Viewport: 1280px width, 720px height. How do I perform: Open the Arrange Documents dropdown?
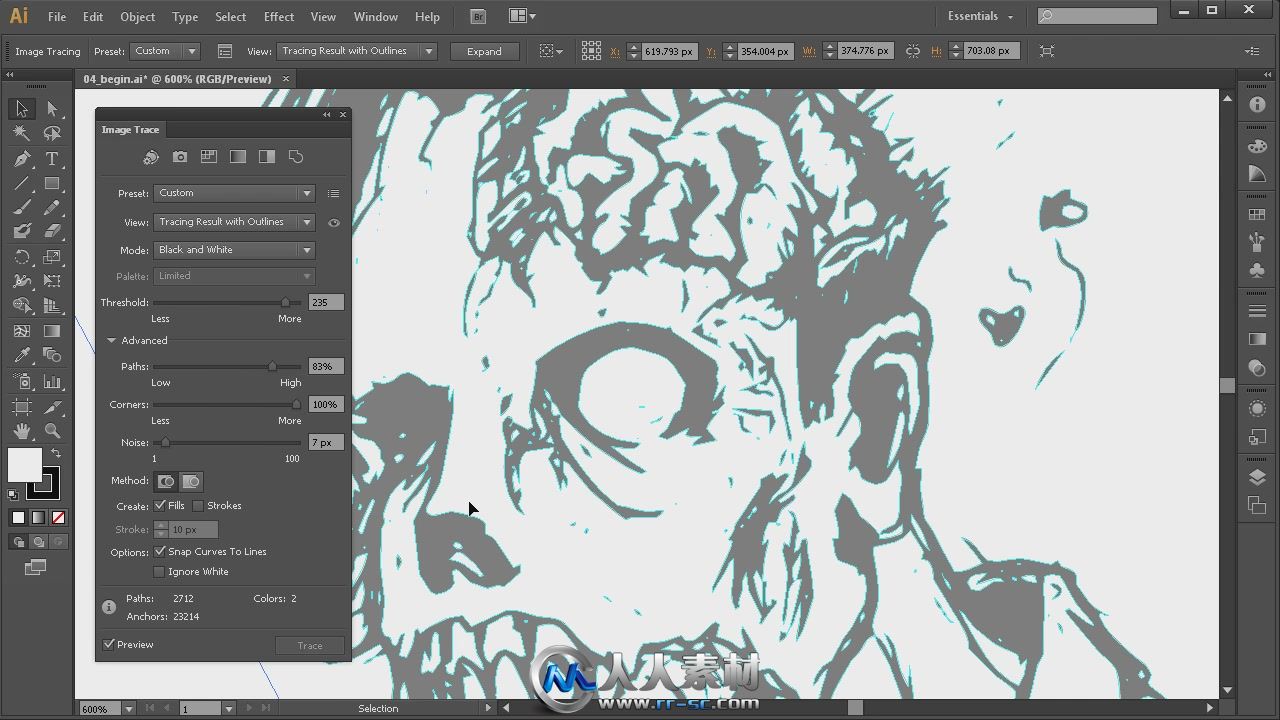(522, 16)
